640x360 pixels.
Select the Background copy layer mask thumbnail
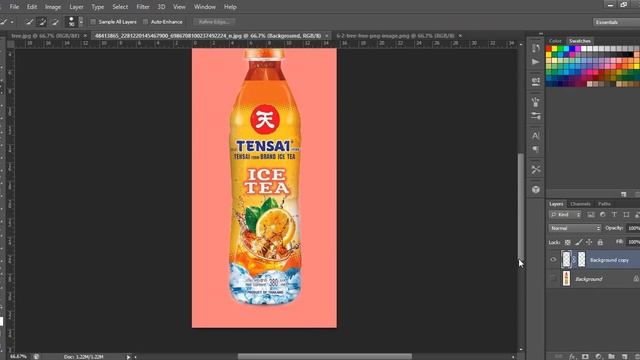[x=582, y=260]
